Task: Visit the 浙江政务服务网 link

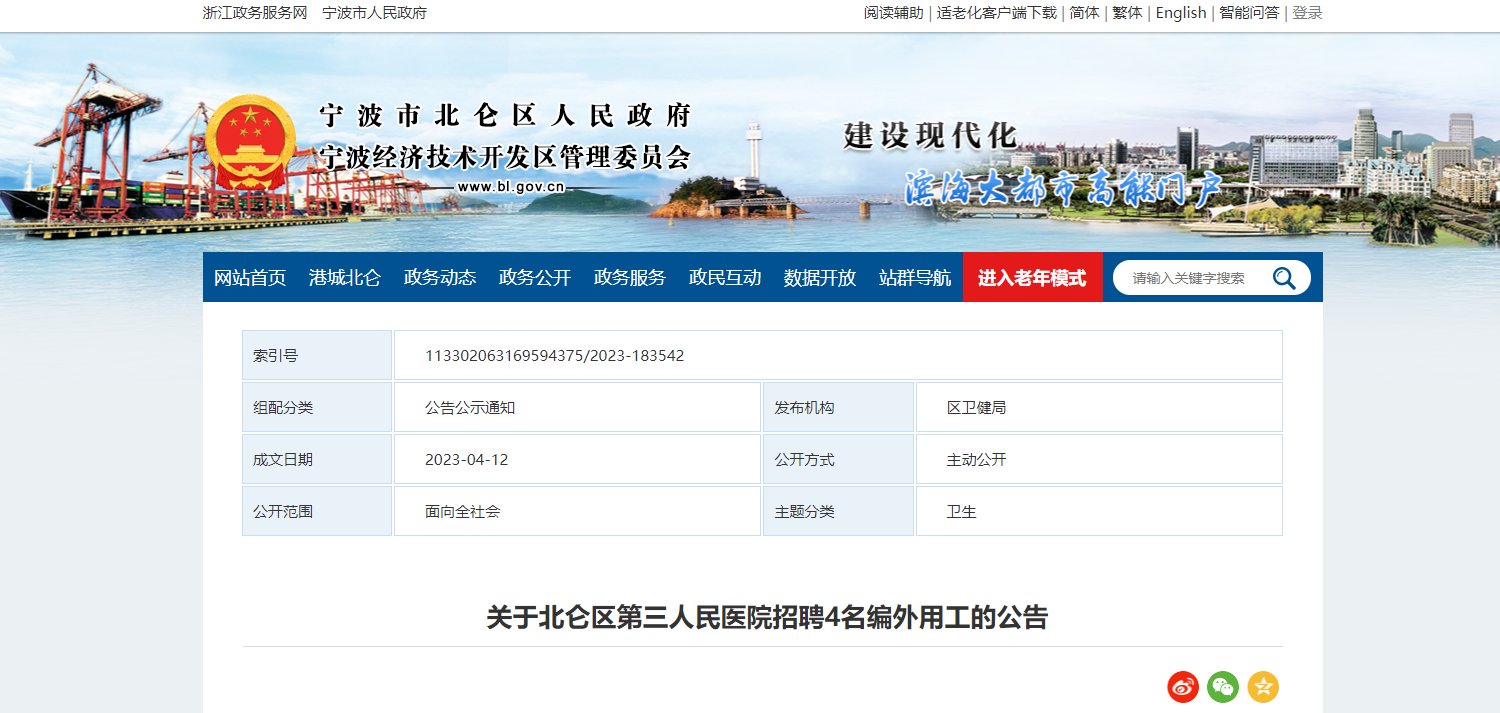Action: (254, 13)
